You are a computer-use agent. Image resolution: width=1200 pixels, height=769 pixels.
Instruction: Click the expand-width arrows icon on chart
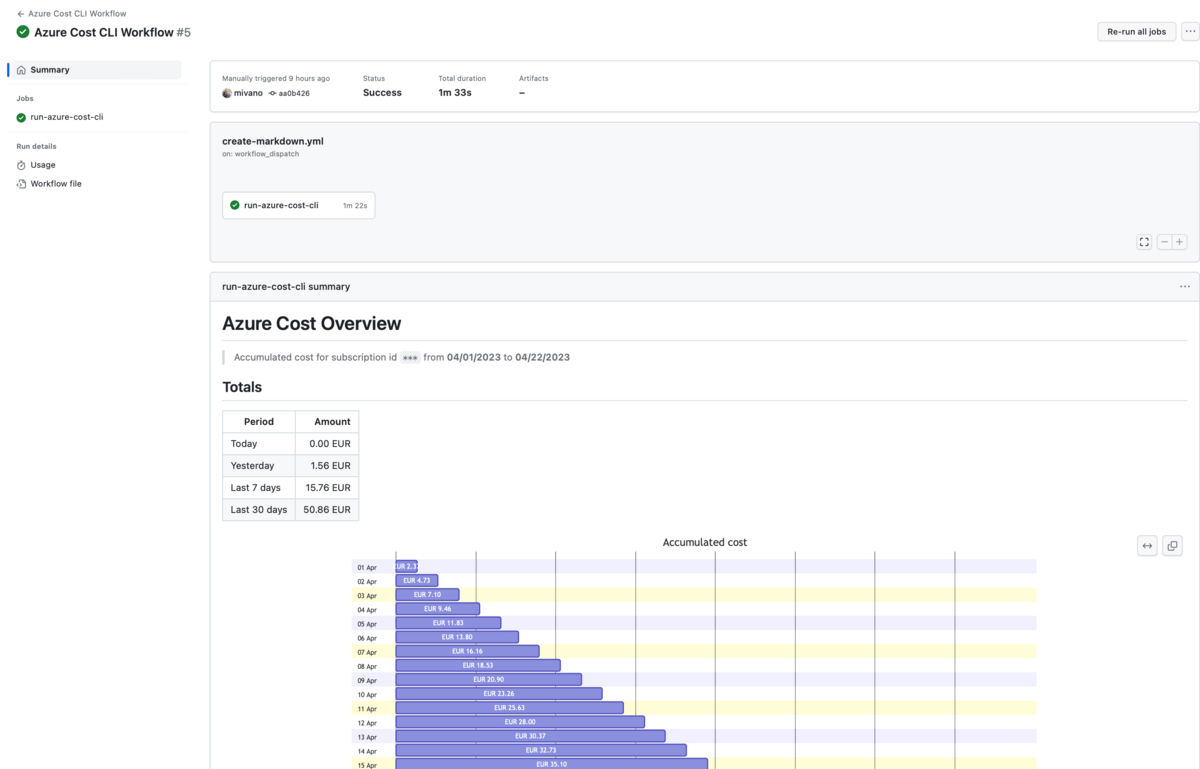pos(1147,546)
